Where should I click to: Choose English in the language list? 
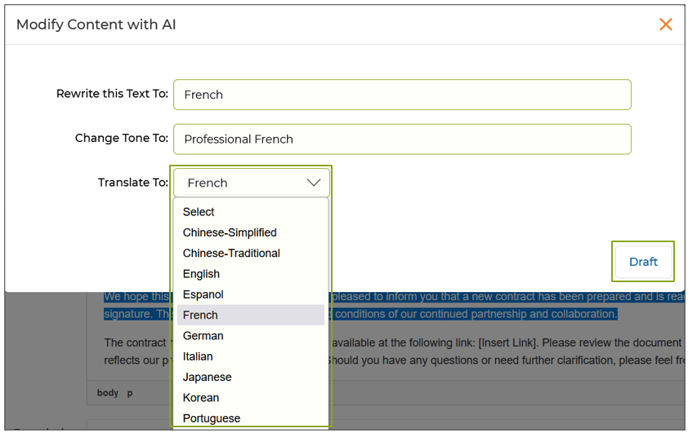[201, 274]
